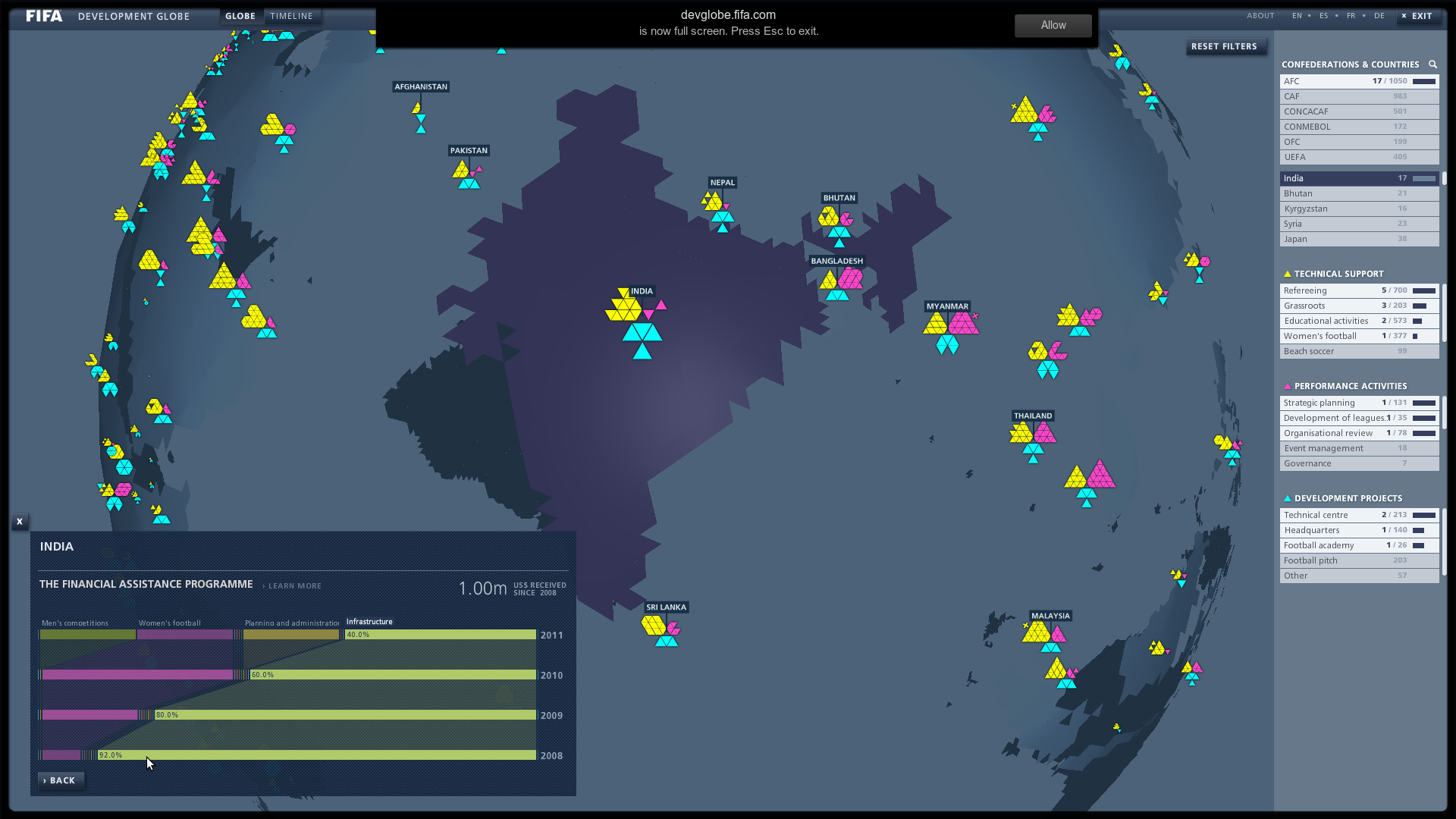
Task: Filter by OFC confederation
Action: [x=1359, y=142]
